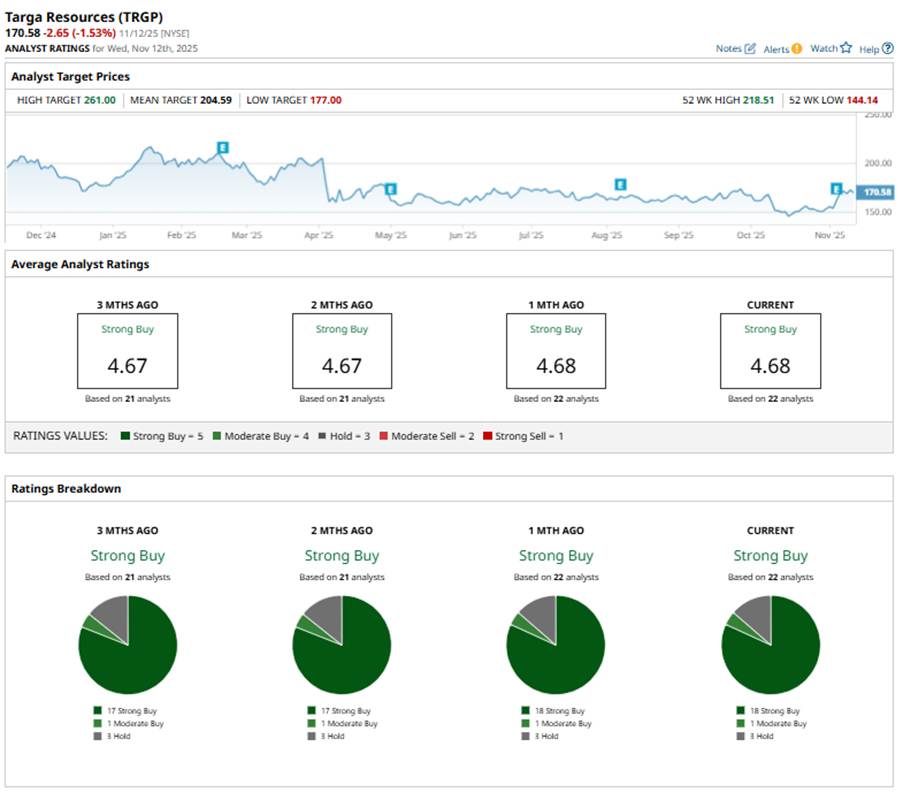Screen dimensions: 903x800
Task: Click the earnings marker near March '25
Action: click(223, 147)
